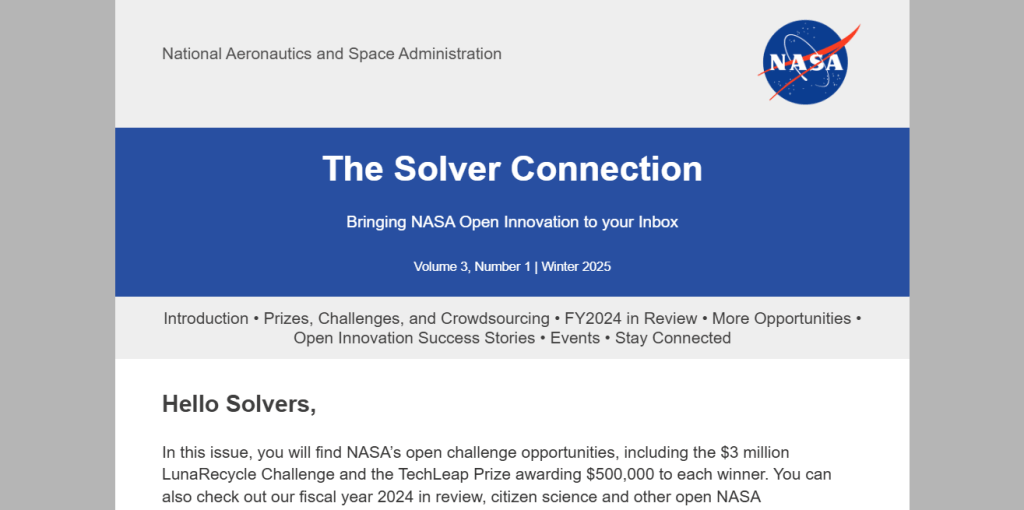The width and height of the screenshot is (1024, 510).
Task: Click the Volume 3, Number 1 issue text
Action: [x=471, y=267]
